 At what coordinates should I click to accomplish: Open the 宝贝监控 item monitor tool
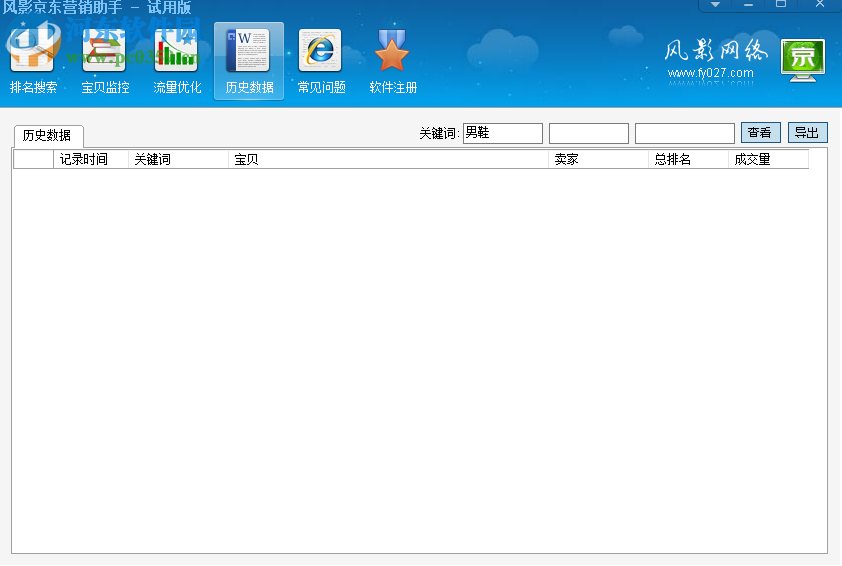coord(105,61)
